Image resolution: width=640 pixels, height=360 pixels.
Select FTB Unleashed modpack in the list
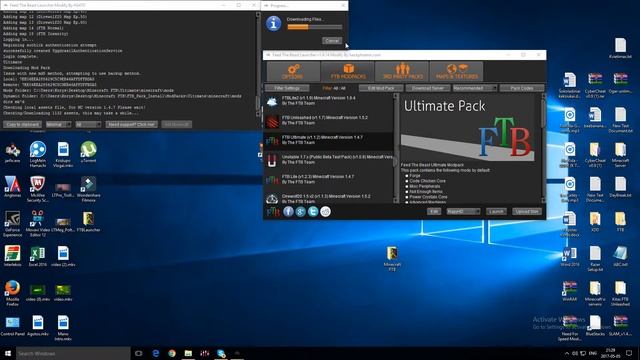[329, 120]
